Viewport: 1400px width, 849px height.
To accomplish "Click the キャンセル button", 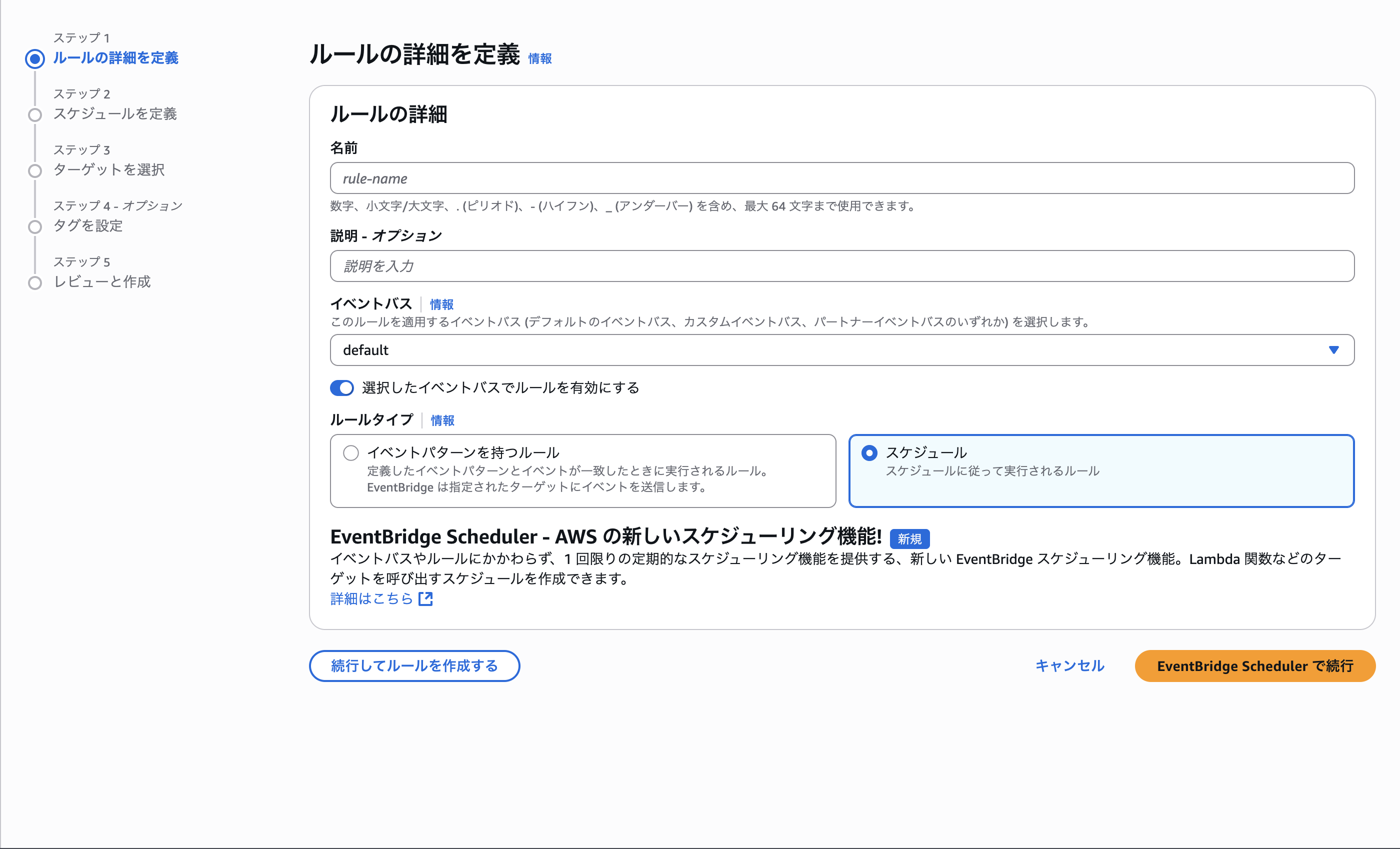I will click(1069, 666).
